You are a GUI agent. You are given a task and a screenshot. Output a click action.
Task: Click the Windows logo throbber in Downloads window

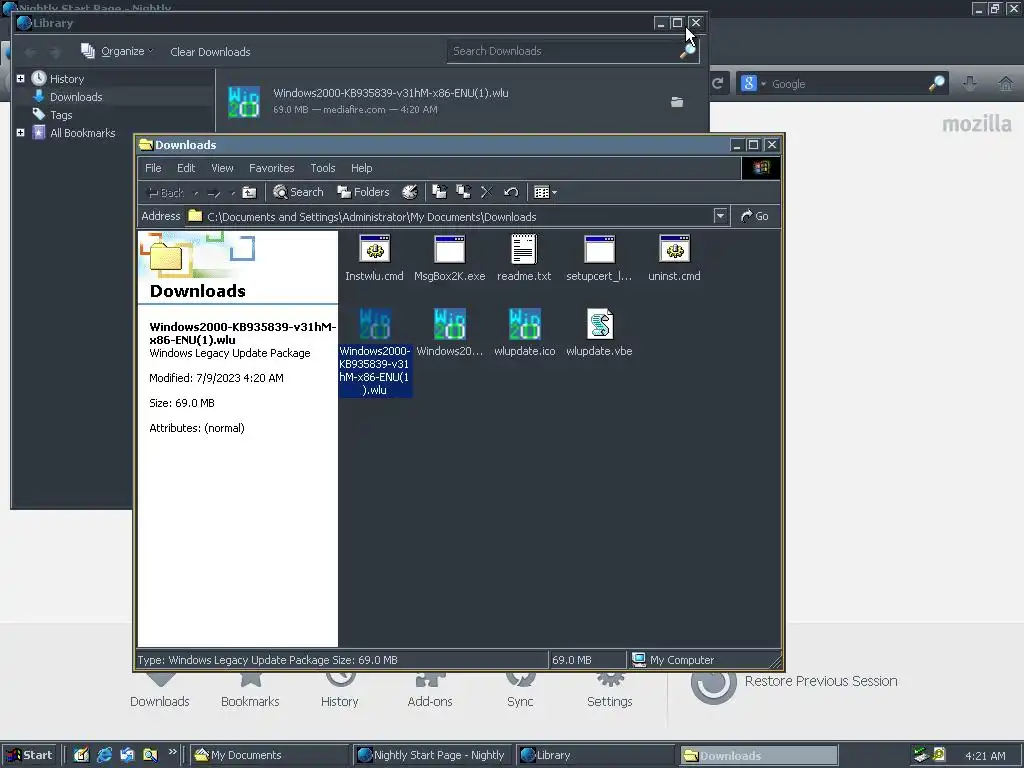coord(761,168)
